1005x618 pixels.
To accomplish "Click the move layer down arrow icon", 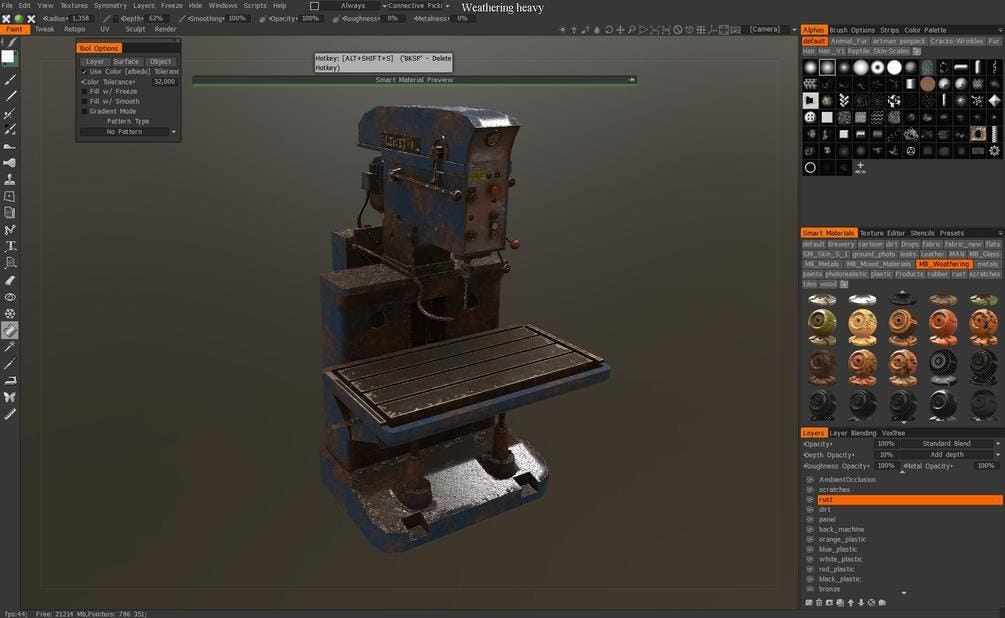I will point(861,601).
